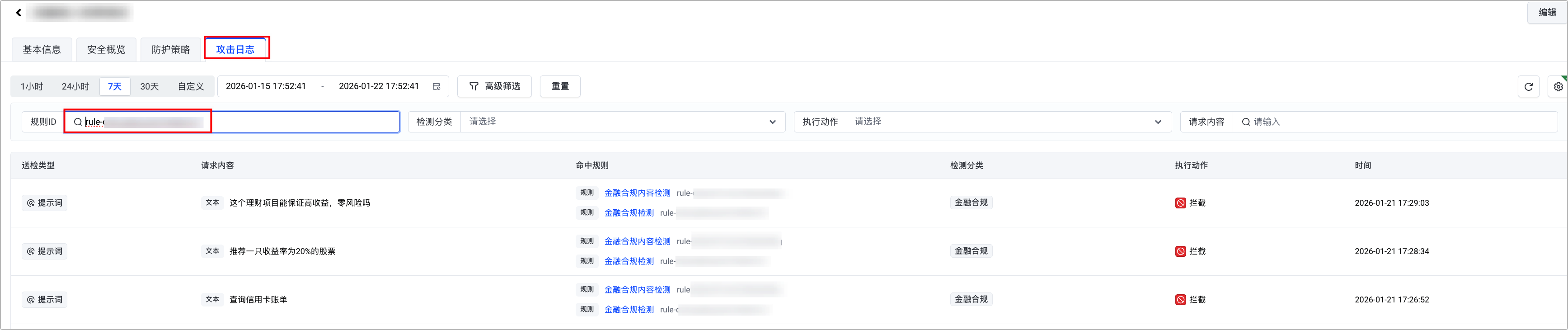Click the 拦截 block icon for 查询信用卡账单 row
Screen dimensions: 1568x330
pos(1180,300)
